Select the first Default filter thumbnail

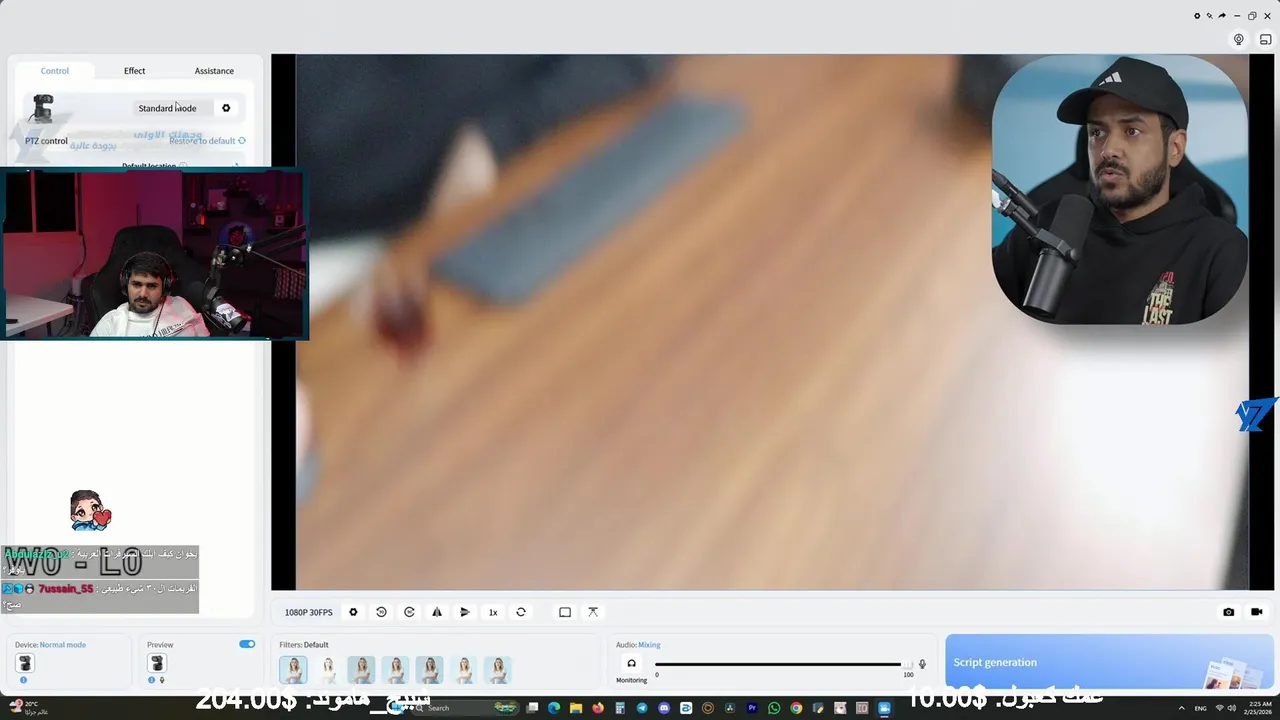tap(293, 669)
